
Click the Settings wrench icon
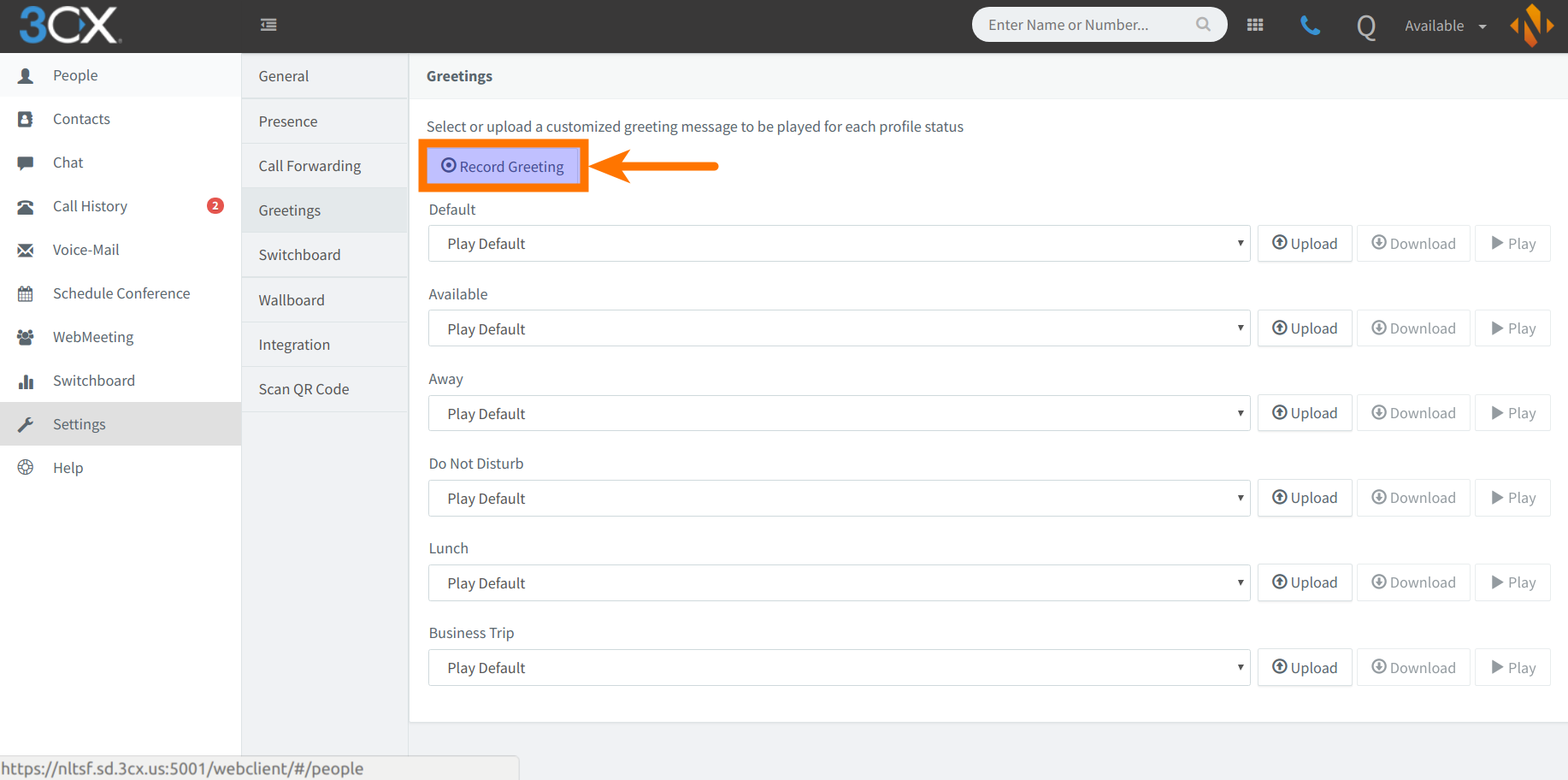pyautogui.click(x=26, y=424)
